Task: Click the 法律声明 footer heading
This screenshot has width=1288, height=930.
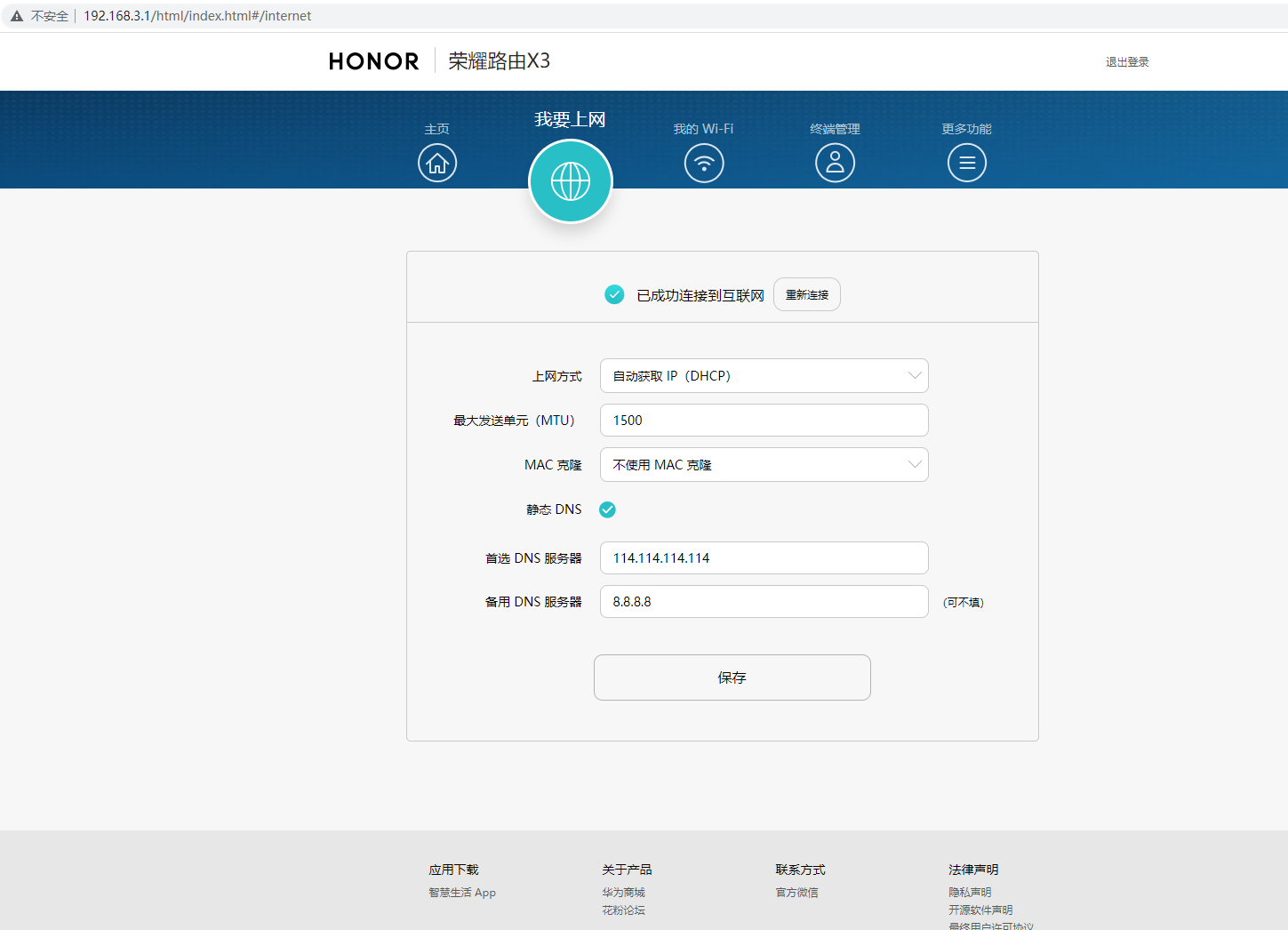Action: tap(973, 870)
